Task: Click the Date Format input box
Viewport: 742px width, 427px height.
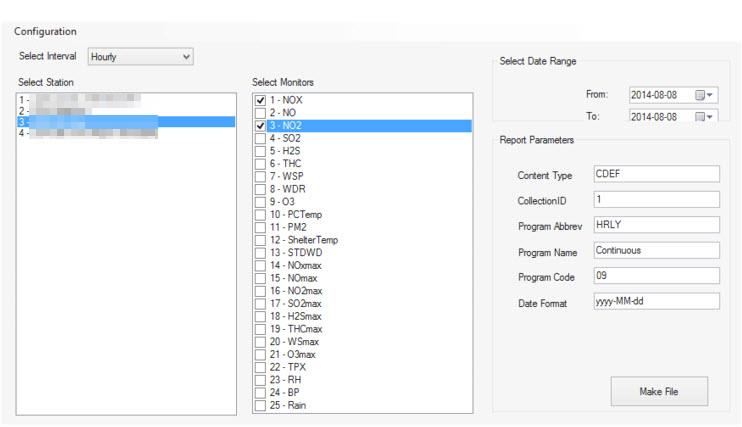Action: [655, 301]
